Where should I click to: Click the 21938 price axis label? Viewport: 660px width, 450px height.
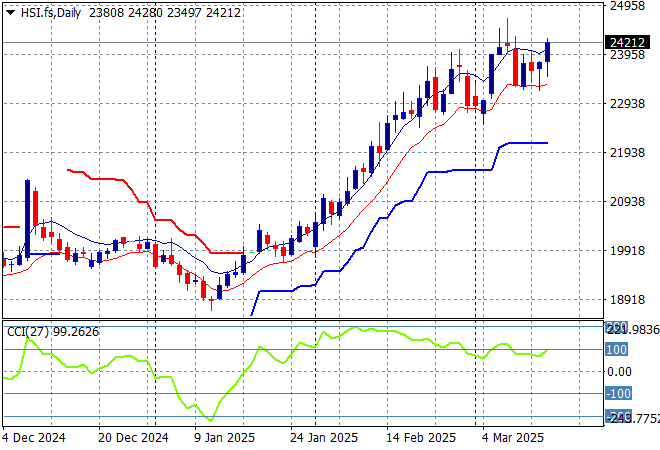point(627,153)
